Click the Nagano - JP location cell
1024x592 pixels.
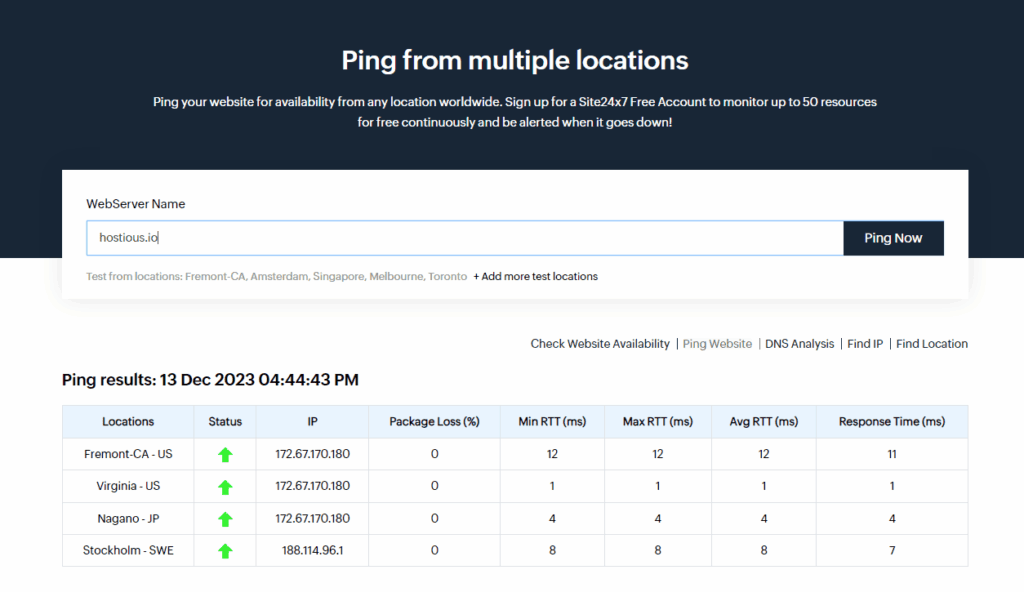tap(128, 519)
